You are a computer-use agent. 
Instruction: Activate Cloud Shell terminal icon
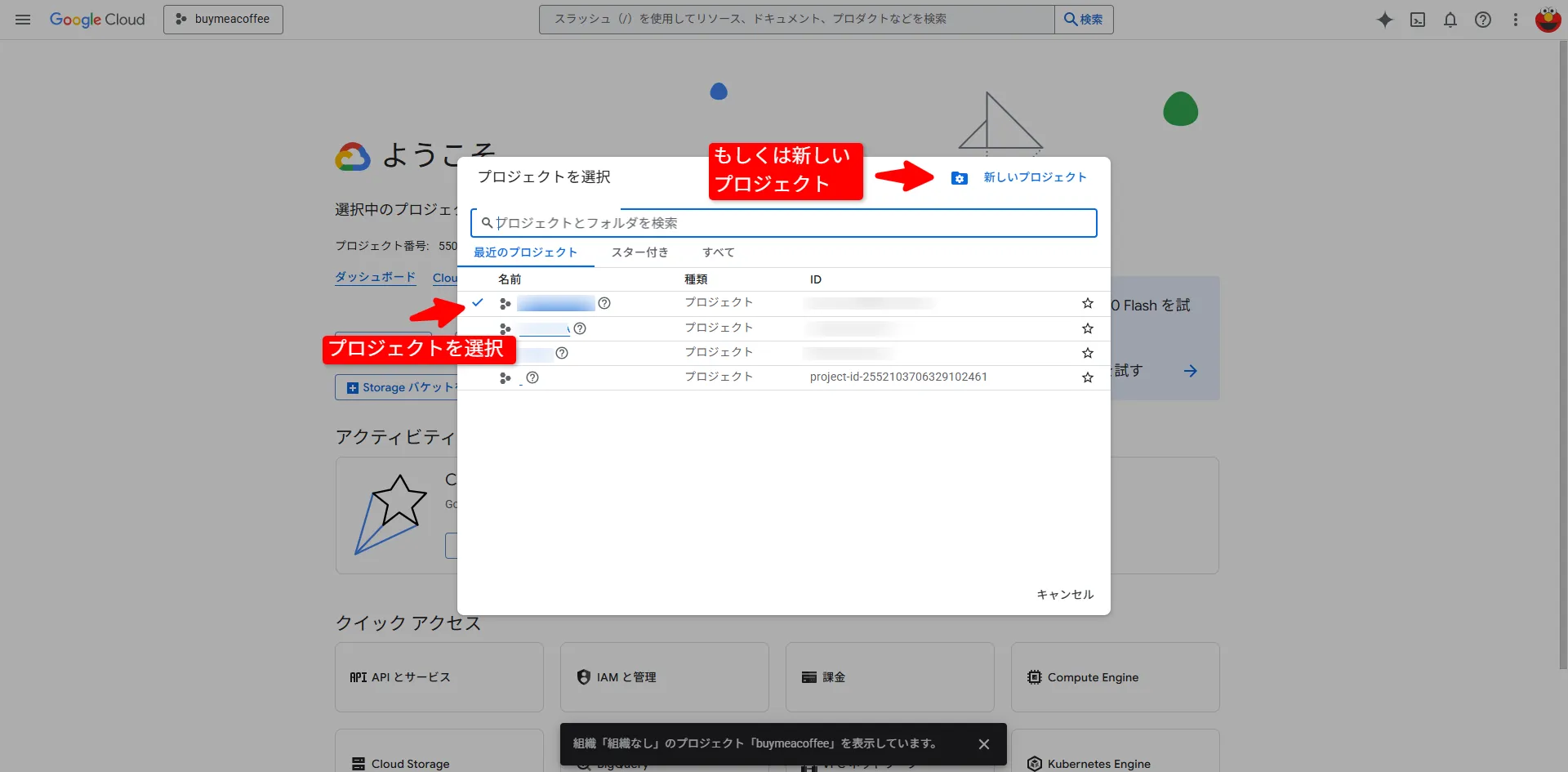(x=1418, y=20)
